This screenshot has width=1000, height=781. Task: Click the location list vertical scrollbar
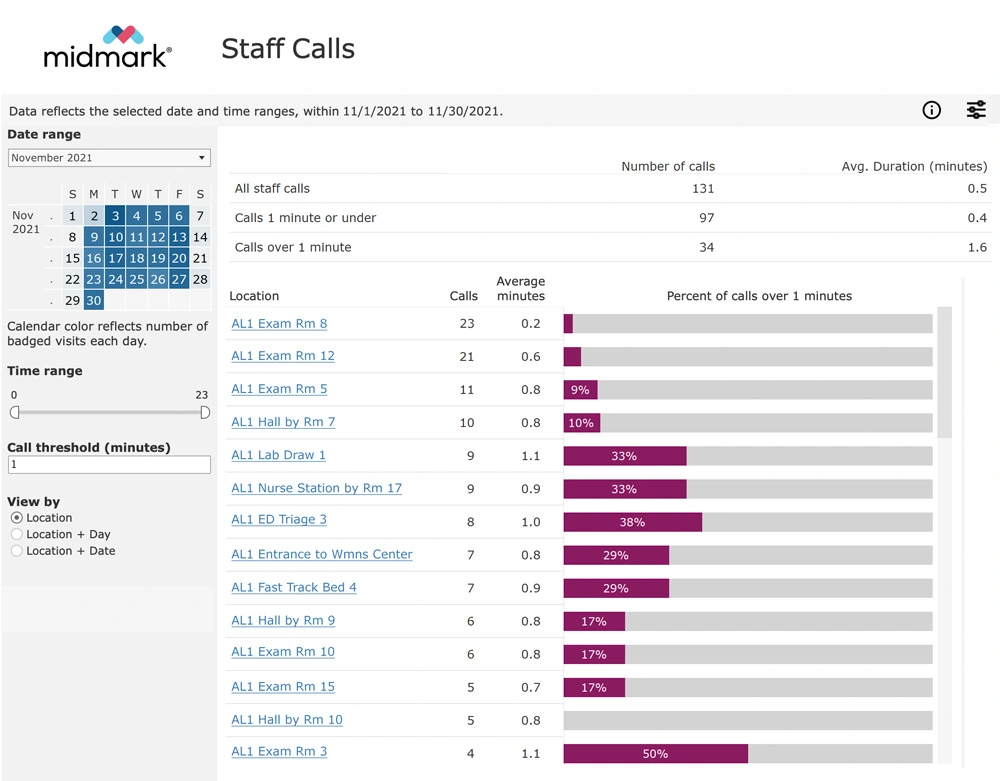pos(944,372)
